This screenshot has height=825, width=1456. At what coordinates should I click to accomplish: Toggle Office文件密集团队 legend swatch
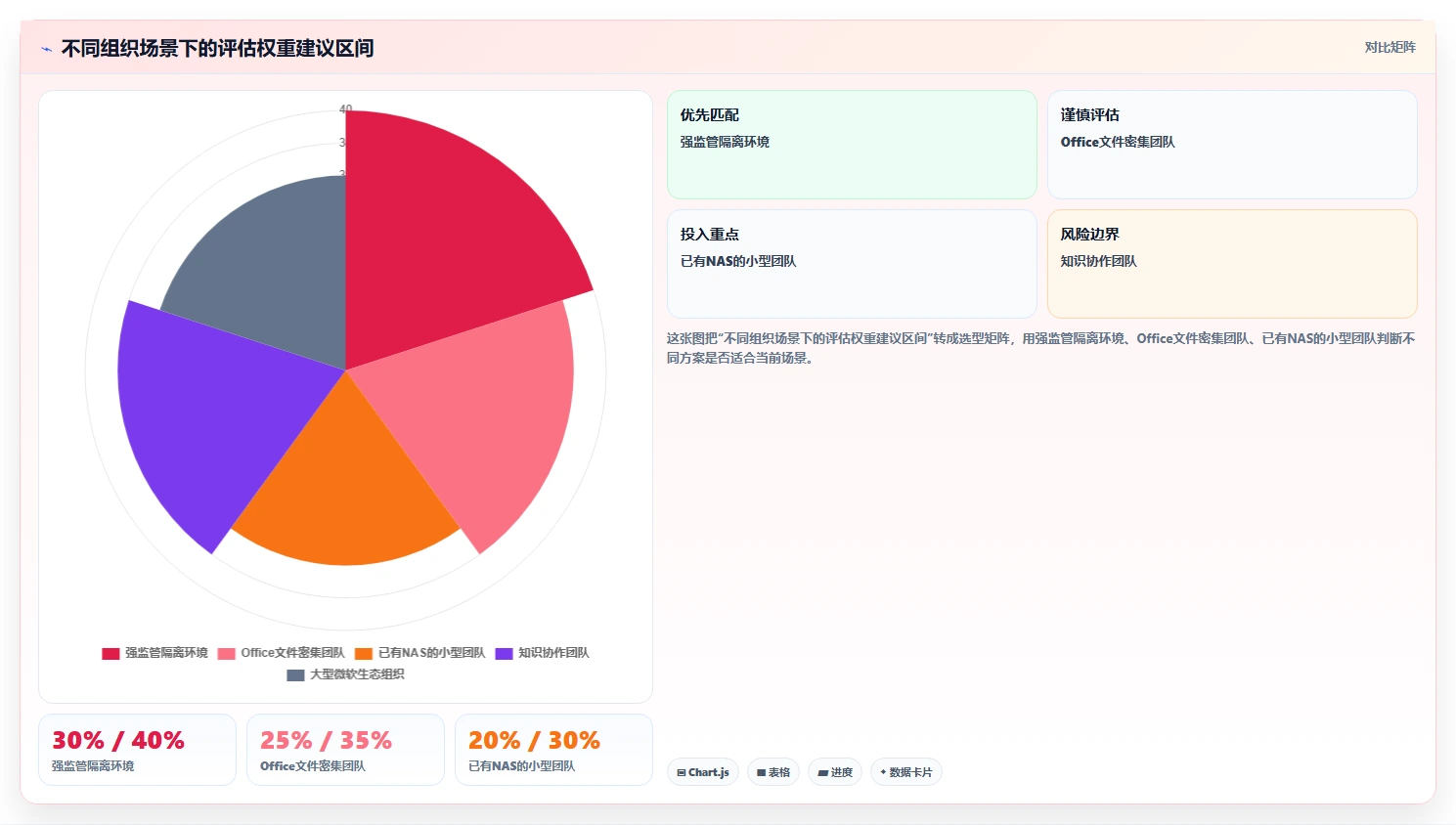(x=226, y=653)
